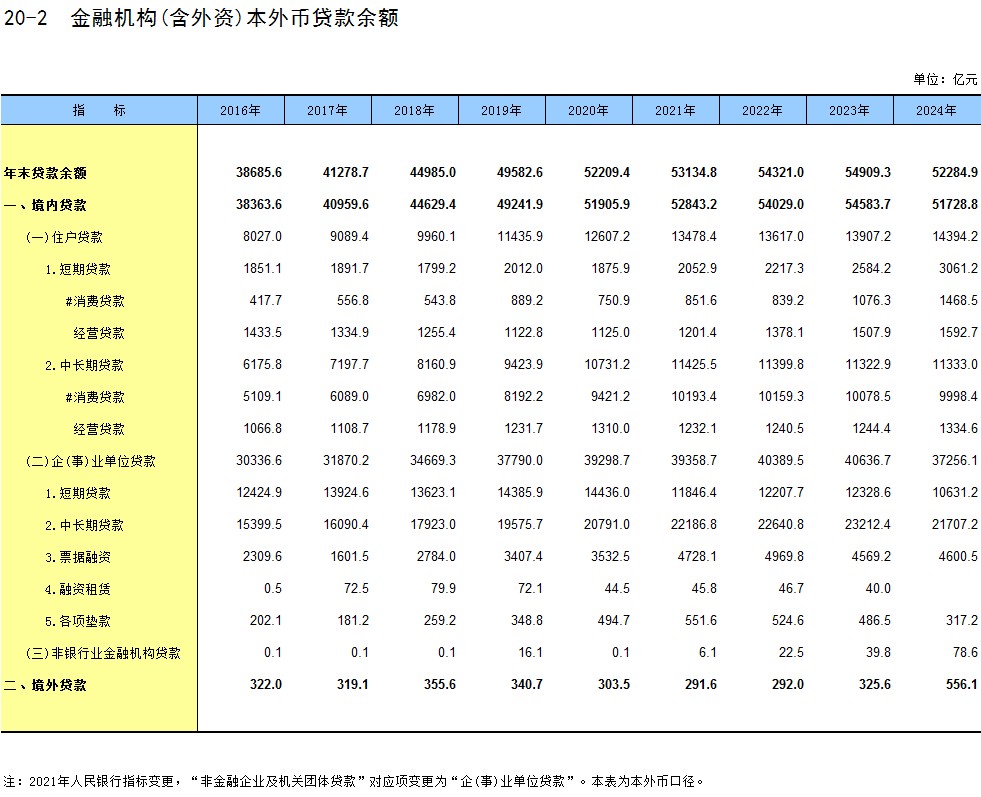Click the 3.票据融资 row label

tap(78, 557)
